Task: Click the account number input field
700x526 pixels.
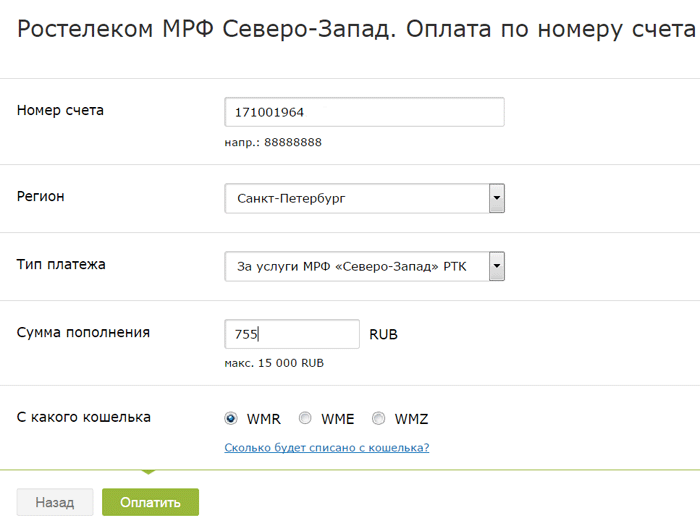Action: point(364,112)
